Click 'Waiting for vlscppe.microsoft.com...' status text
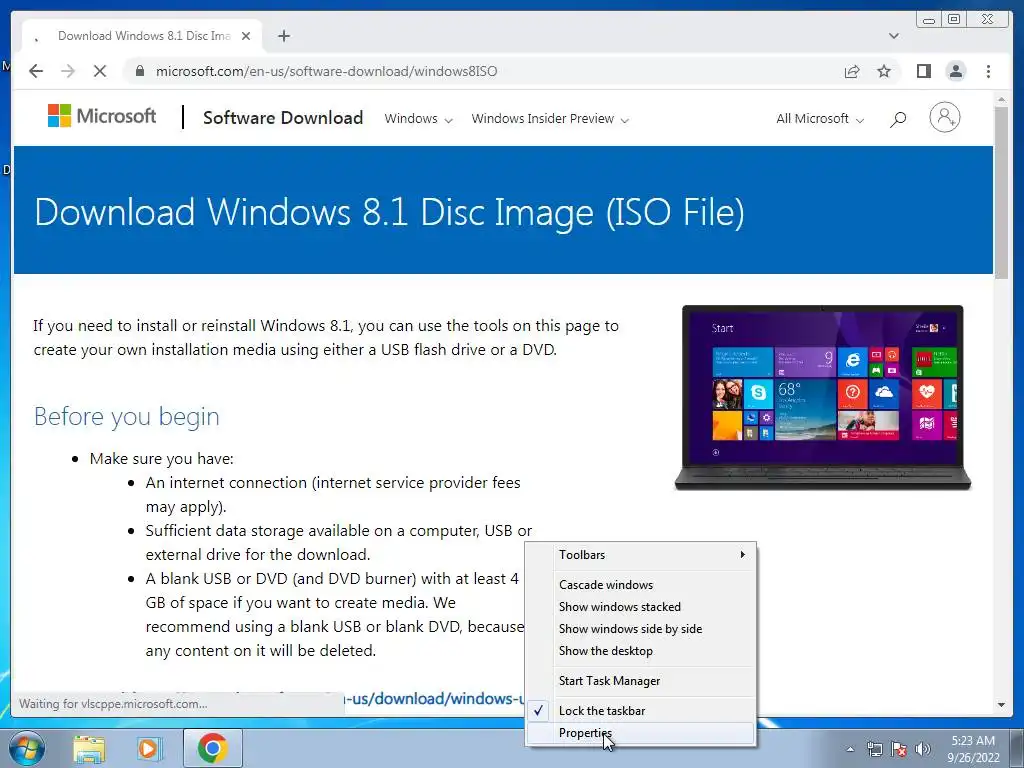The width and height of the screenshot is (1024, 768). point(113,704)
